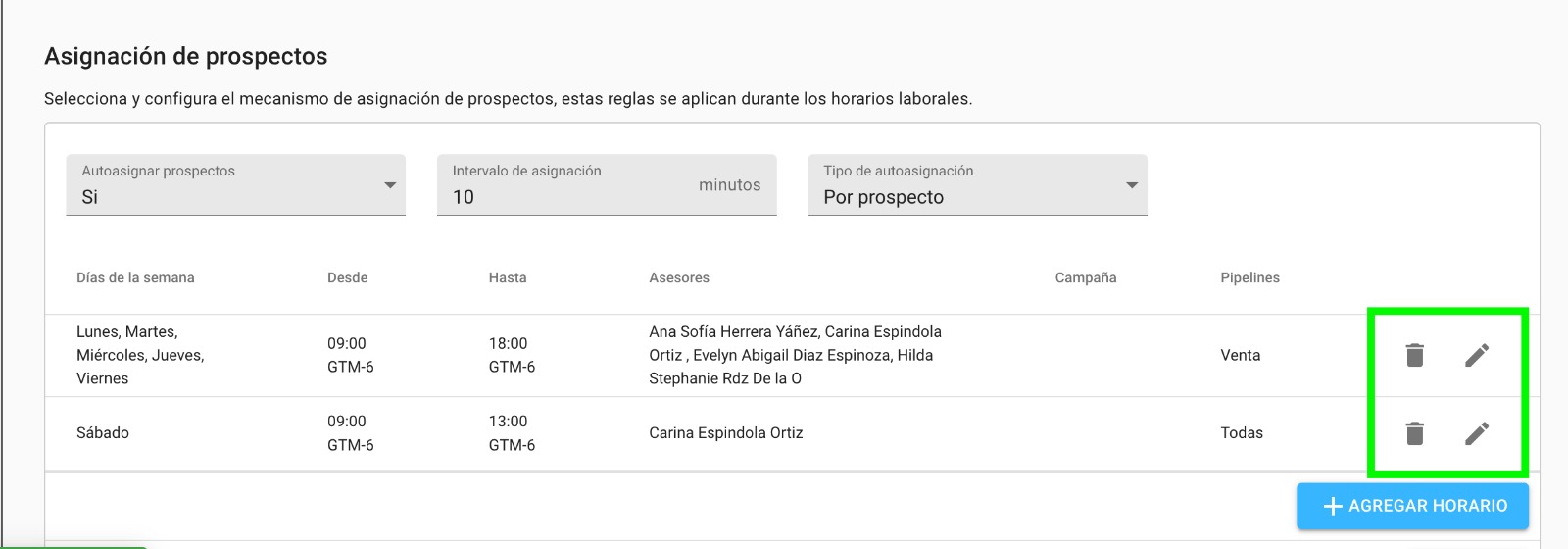Viewport: 1568px width, 549px height.
Task: Click the Desde column header
Action: [x=348, y=277]
